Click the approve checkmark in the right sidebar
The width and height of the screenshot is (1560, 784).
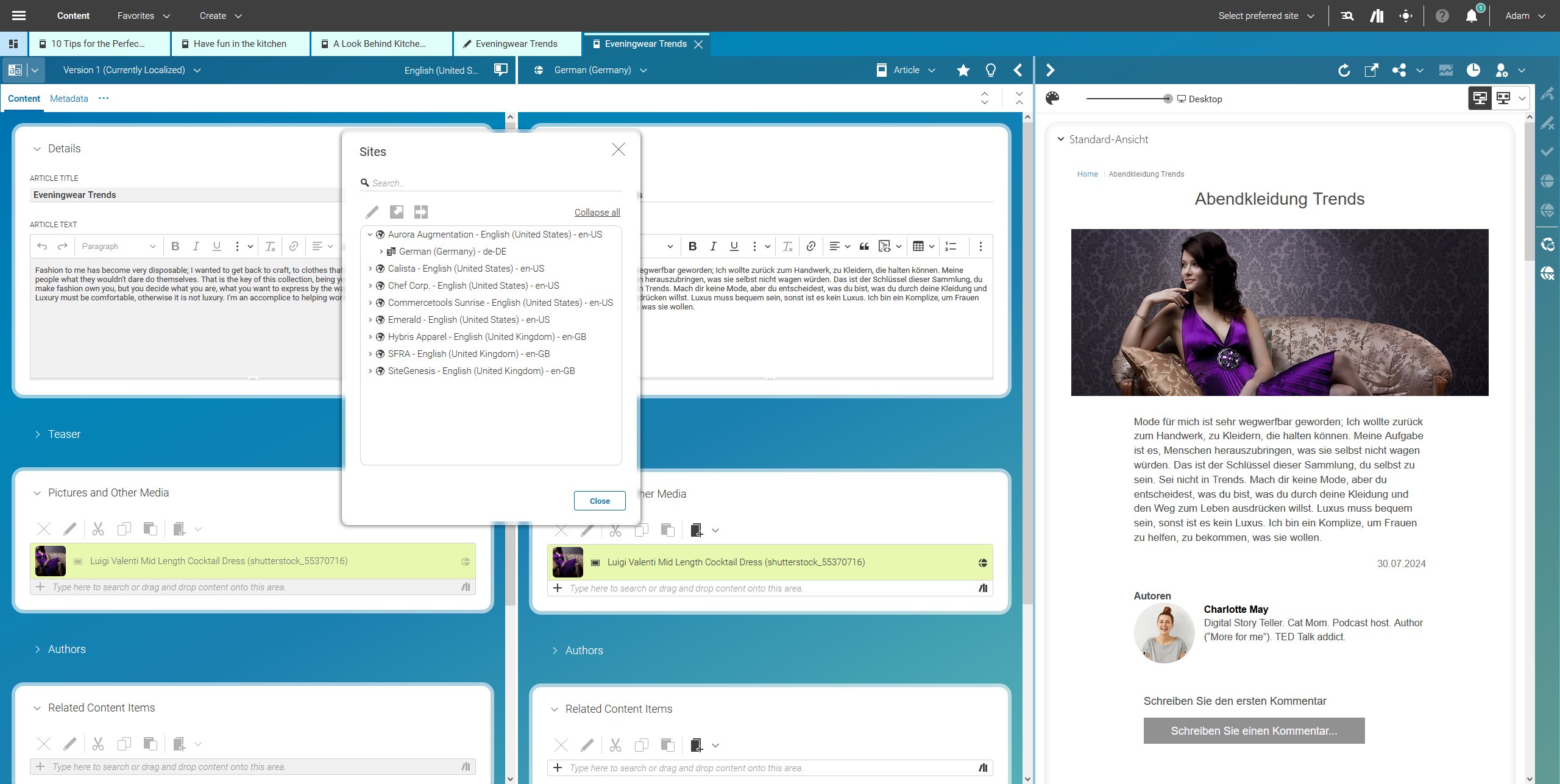1548,152
